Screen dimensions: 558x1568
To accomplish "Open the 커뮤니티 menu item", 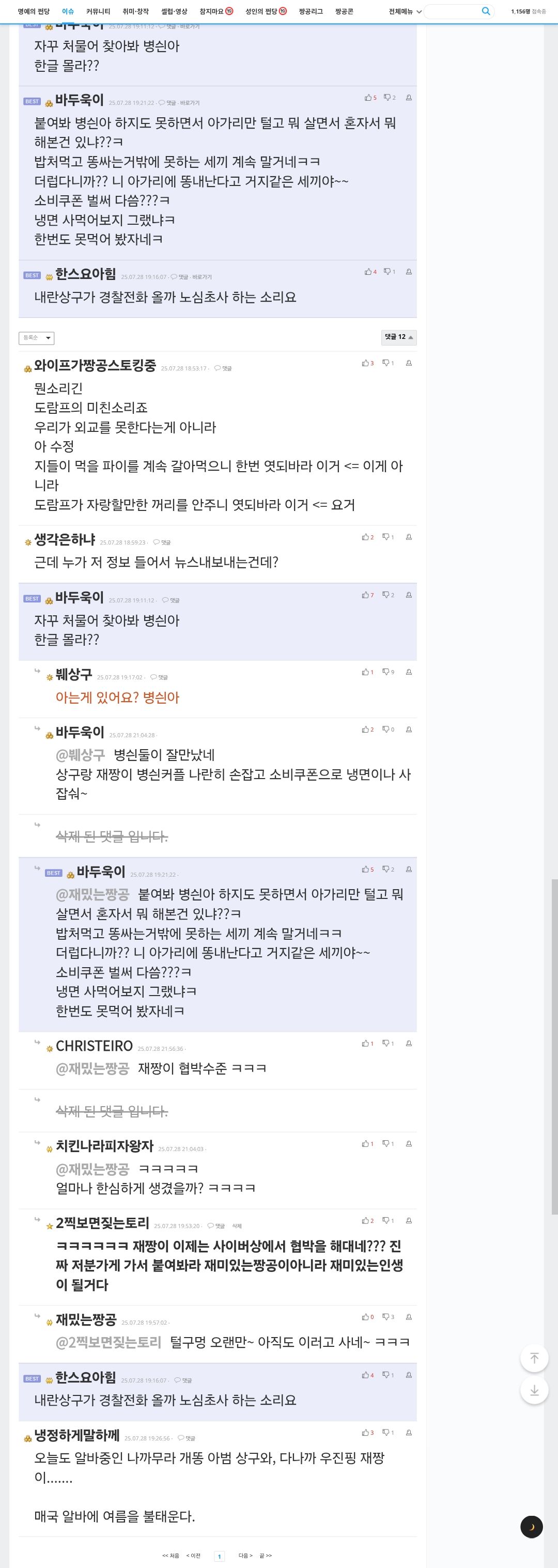I will [x=98, y=11].
